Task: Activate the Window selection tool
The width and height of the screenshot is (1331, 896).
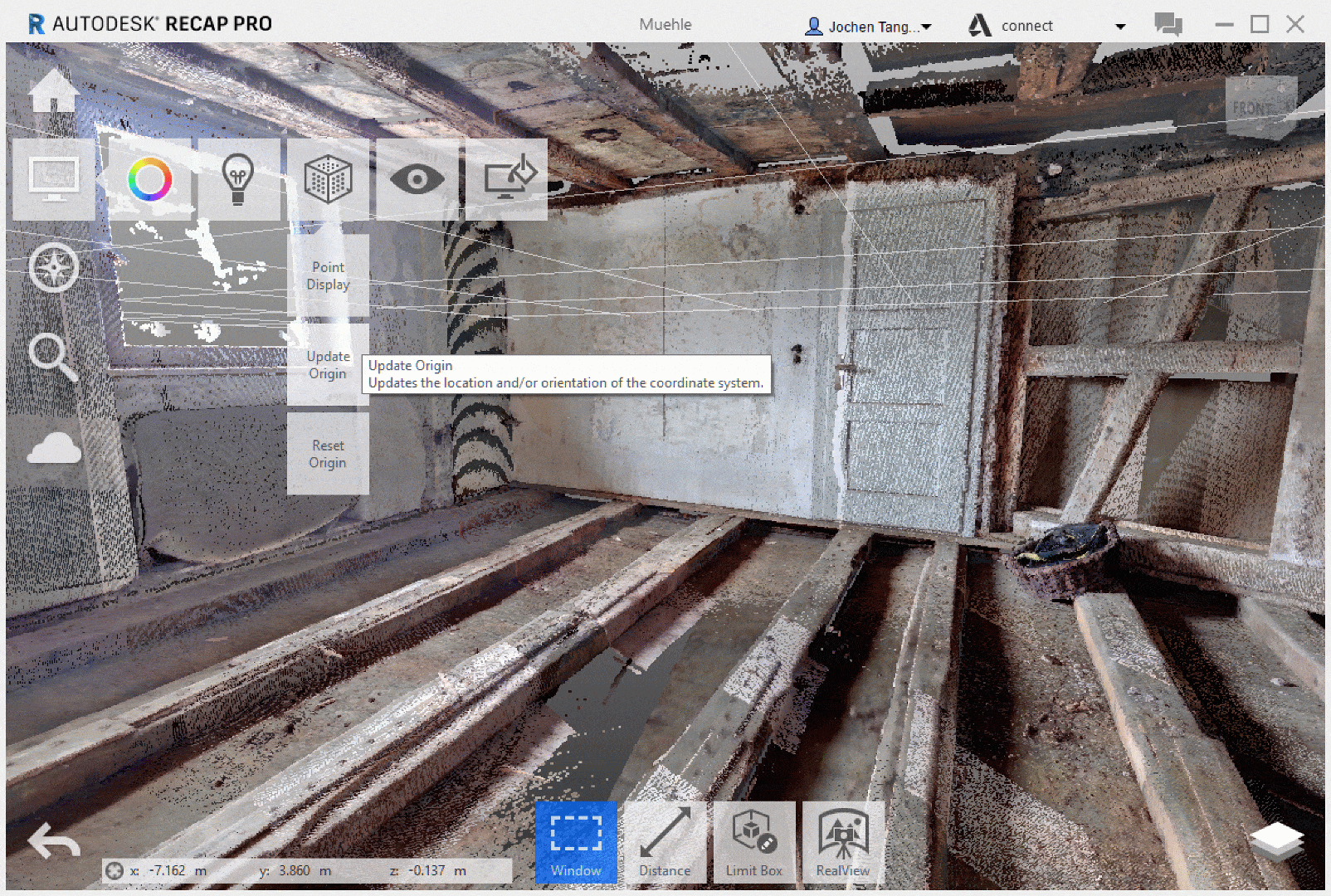Action: click(576, 842)
